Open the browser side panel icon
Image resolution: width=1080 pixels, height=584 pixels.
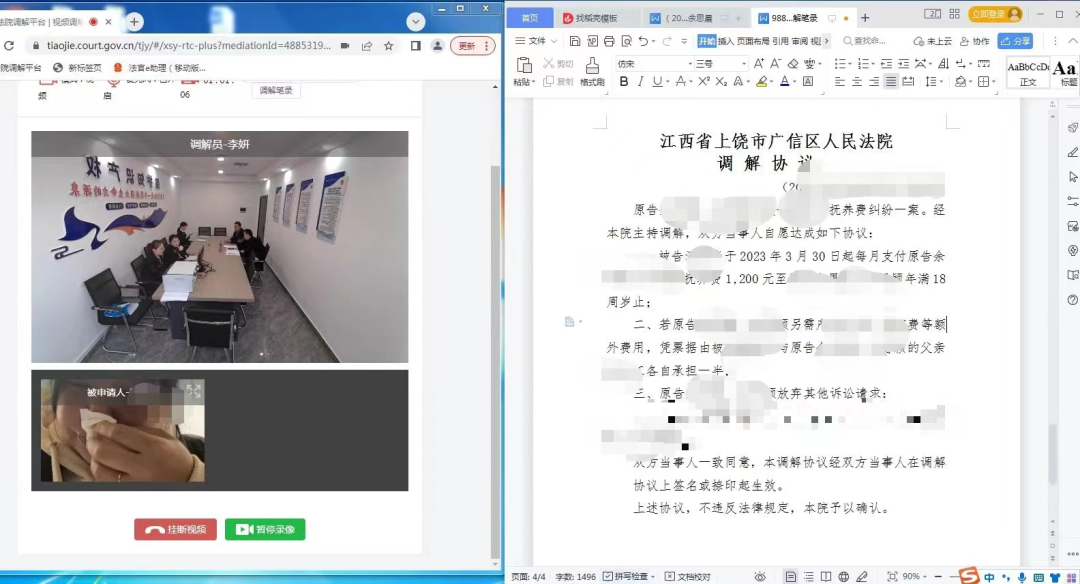click(x=415, y=45)
